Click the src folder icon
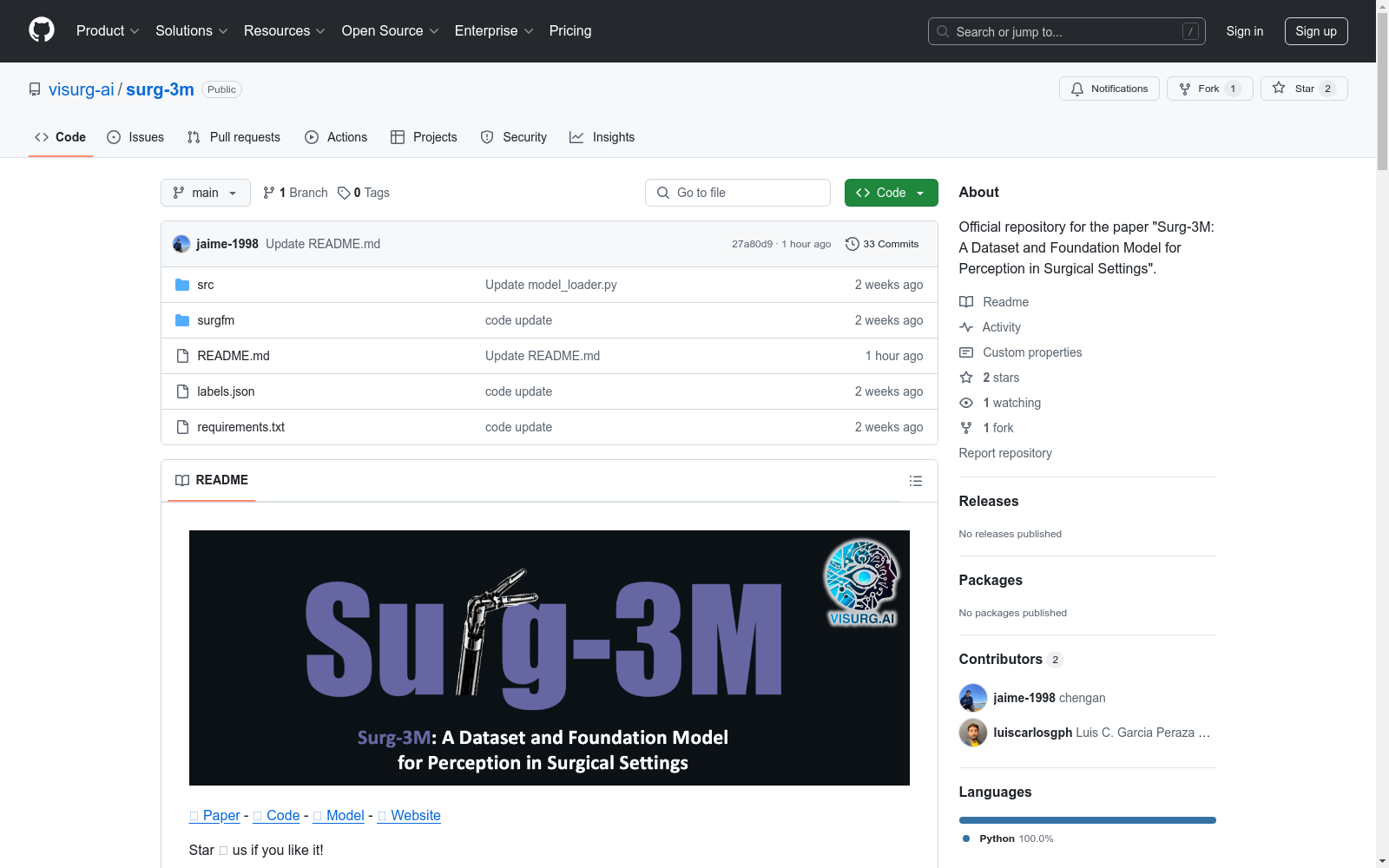This screenshot has width=1389, height=868. (x=182, y=285)
